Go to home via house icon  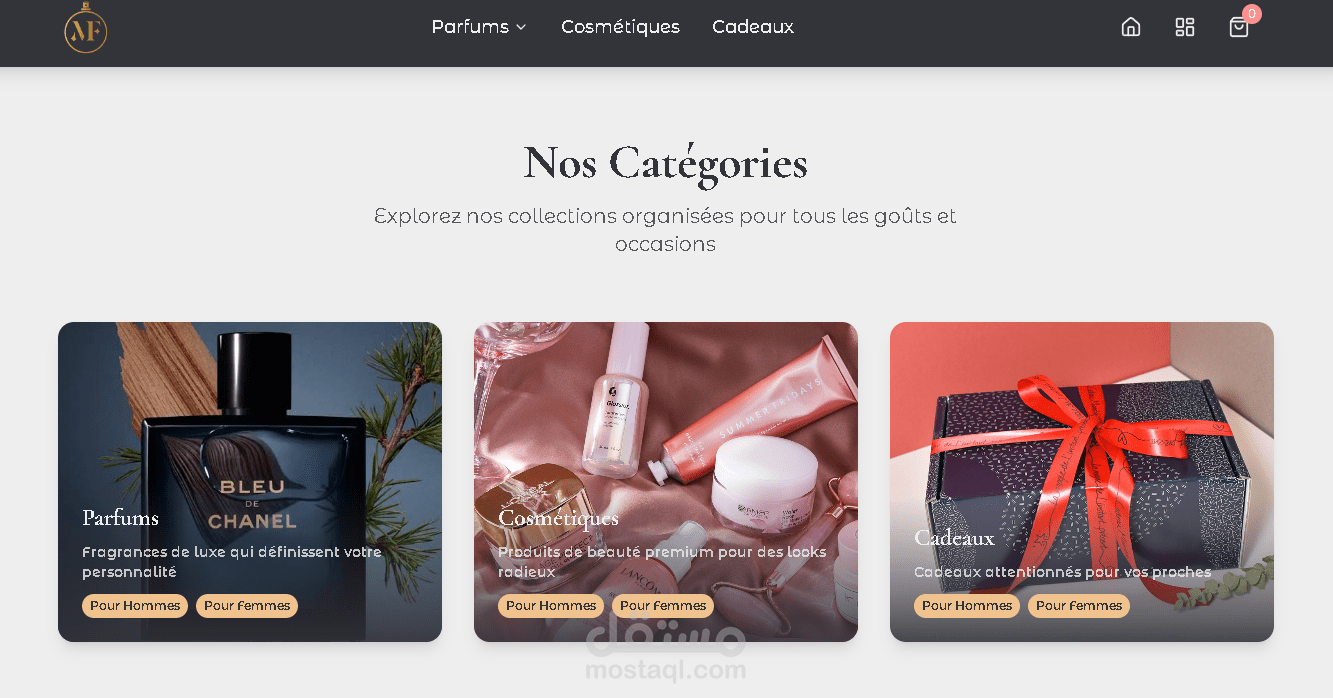point(1131,27)
